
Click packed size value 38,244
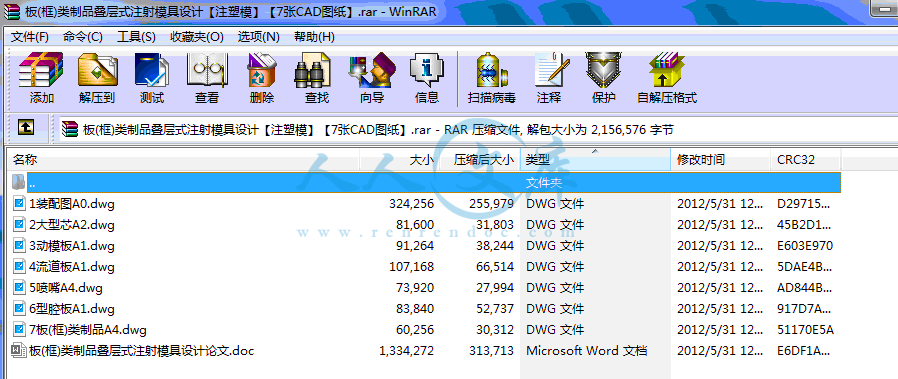[494, 246]
